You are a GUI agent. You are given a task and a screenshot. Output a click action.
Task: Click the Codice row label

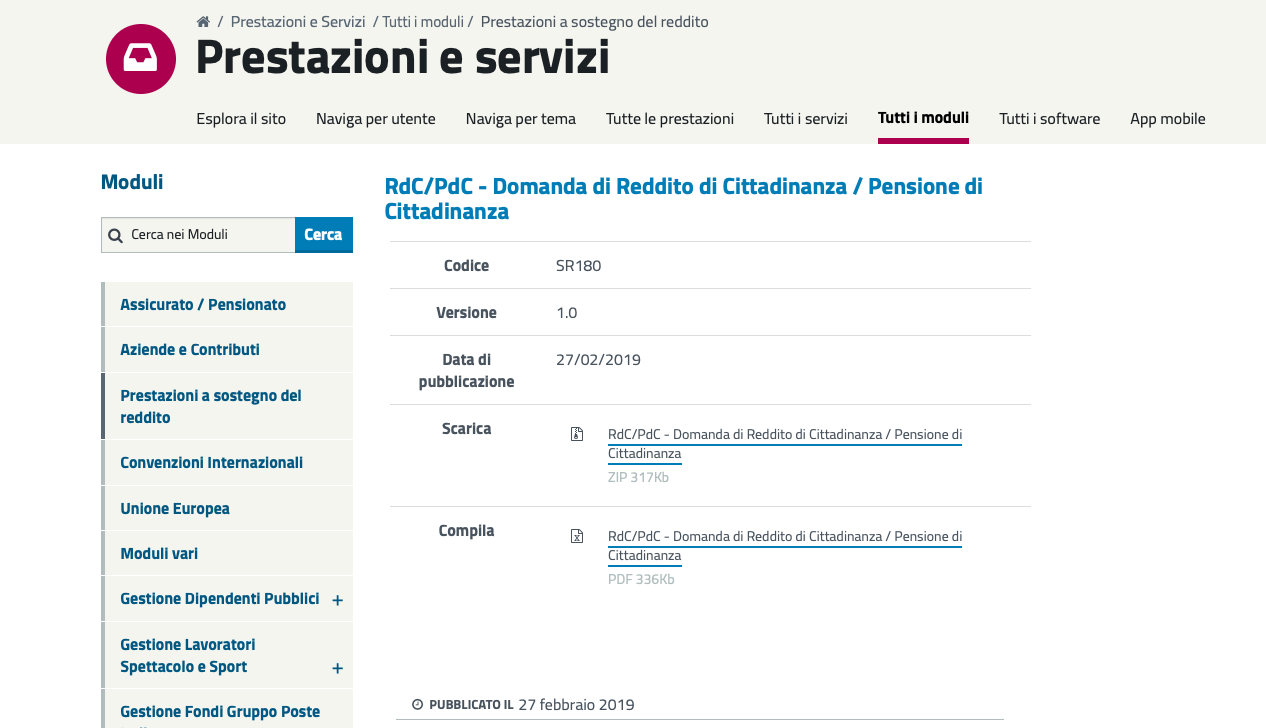(x=467, y=266)
